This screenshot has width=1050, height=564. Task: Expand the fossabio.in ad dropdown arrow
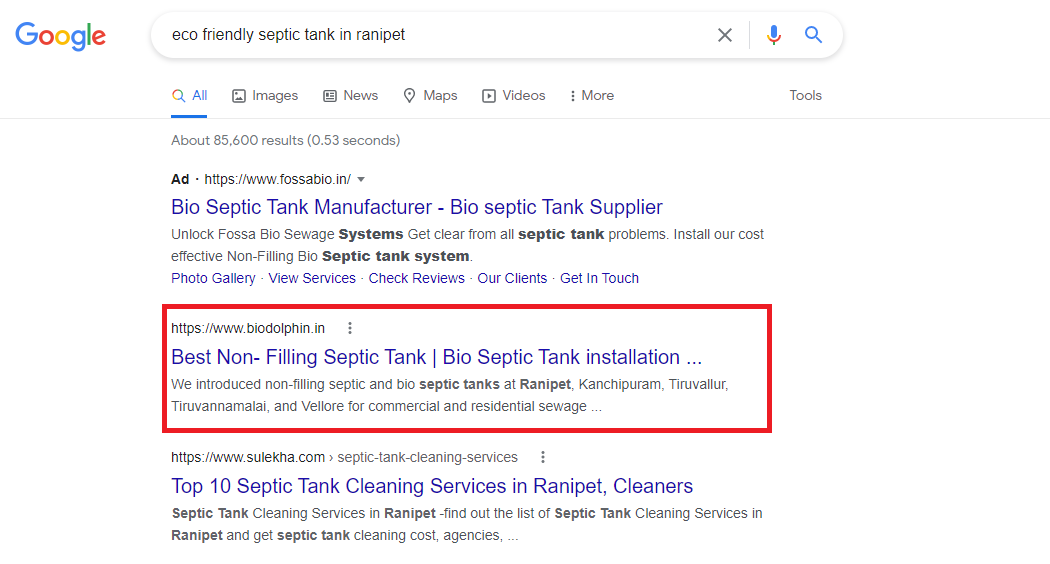[x=361, y=180]
